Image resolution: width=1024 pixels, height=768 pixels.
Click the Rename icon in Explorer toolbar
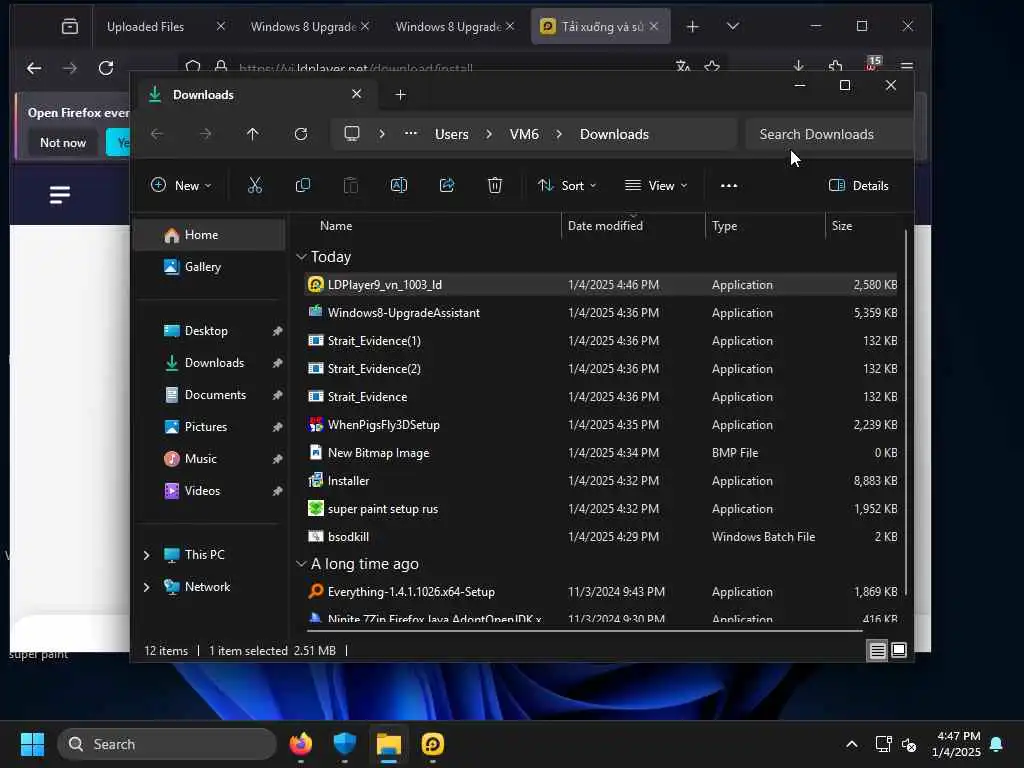tap(398, 185)
